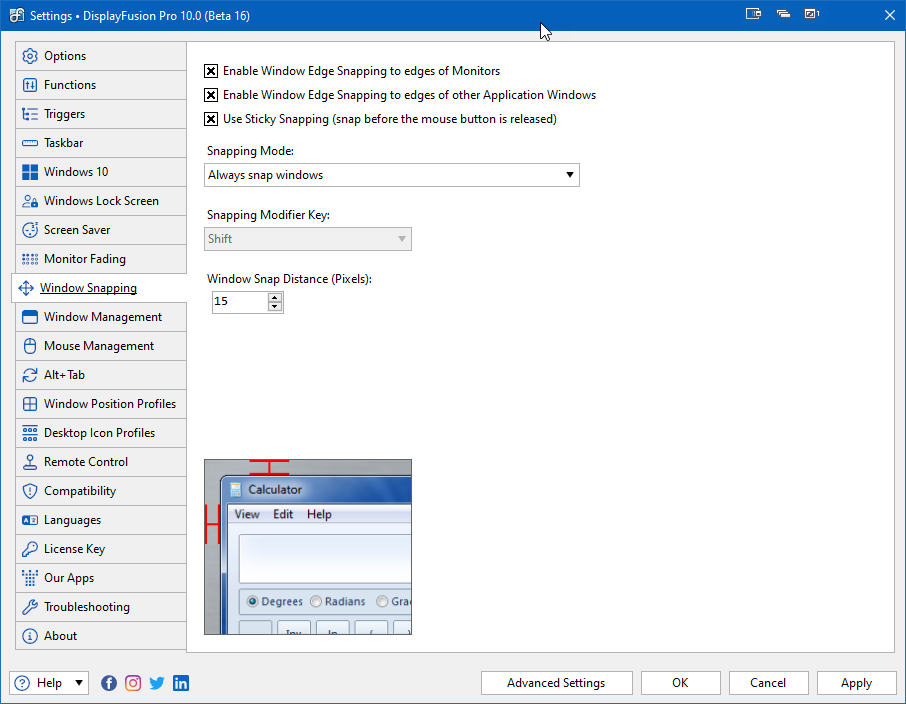This screenshot has width=906, height=704.
Task: Open the Facebook link icon
Action: [109, 683]
